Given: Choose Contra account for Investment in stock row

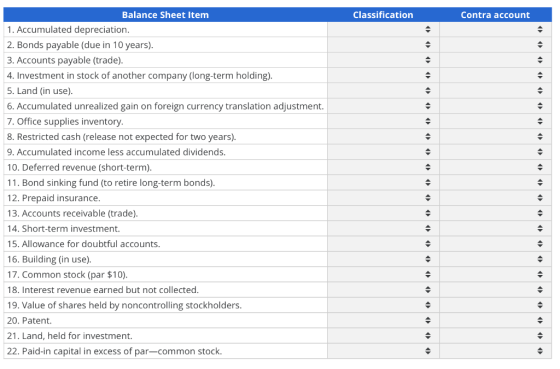Looking at the screenshot, I should tap(495, 75).
